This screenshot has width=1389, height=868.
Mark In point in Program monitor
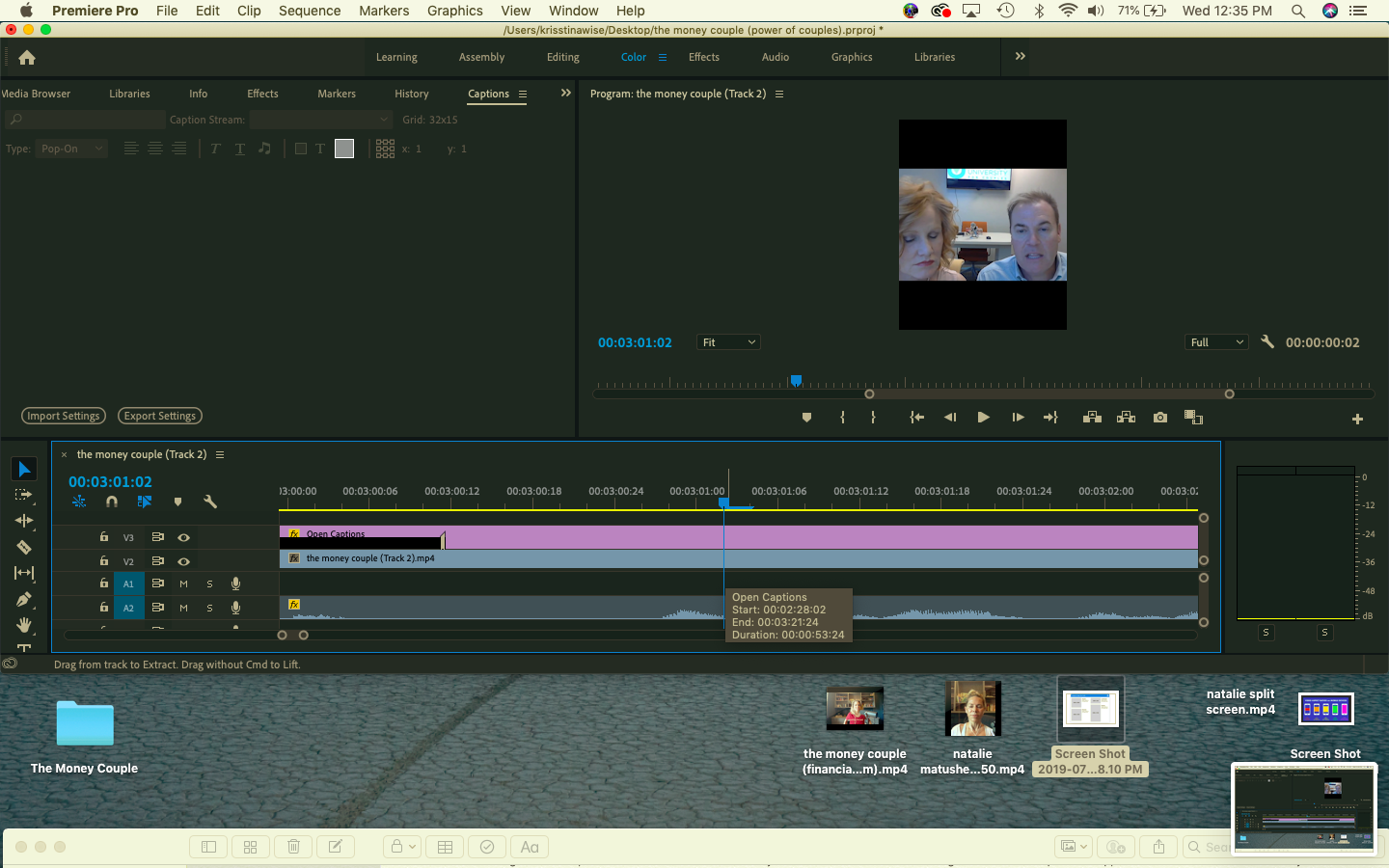tap(842, 418)
